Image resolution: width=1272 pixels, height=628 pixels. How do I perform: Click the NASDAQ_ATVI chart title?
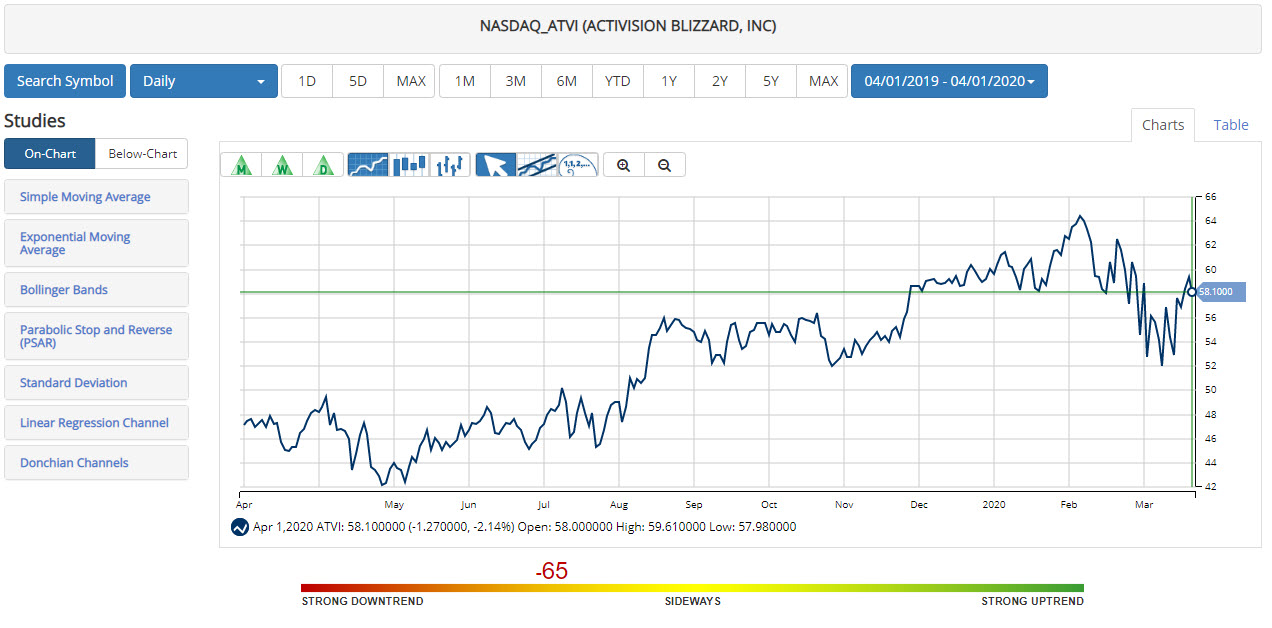click(628, 26)
